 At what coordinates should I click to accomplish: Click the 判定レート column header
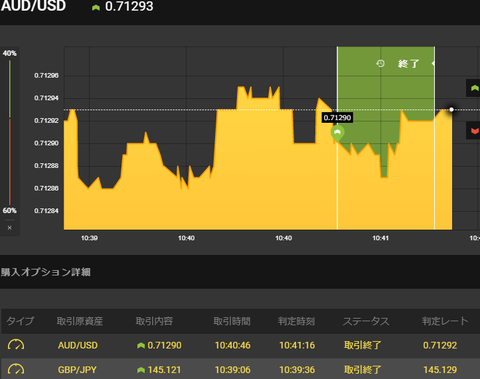(x=445, y=321)
